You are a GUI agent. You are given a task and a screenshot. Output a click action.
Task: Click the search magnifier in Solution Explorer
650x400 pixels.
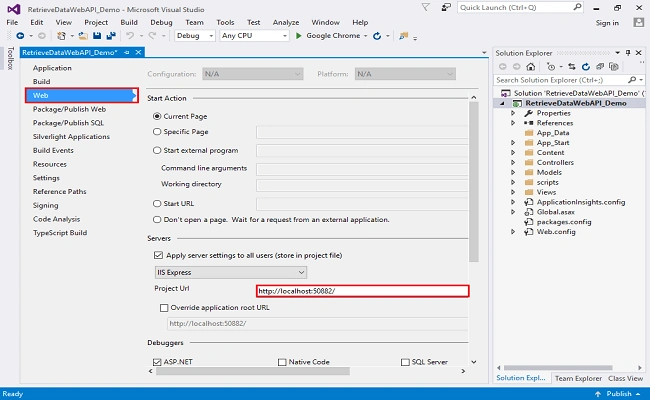(632, 80)
